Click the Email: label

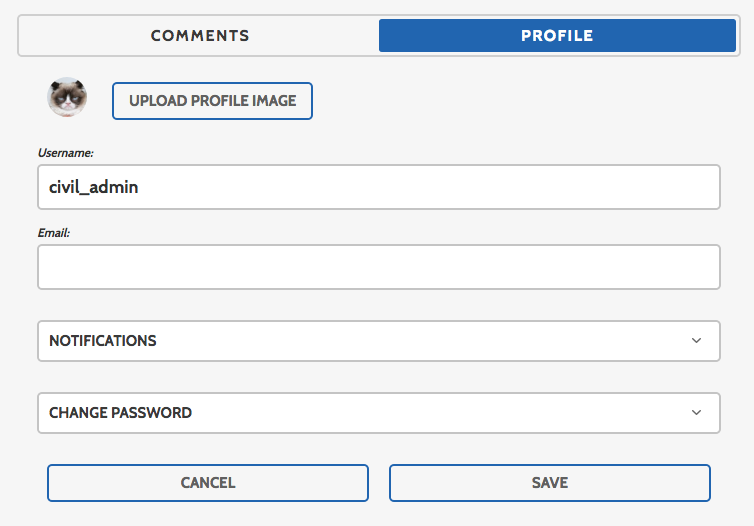coord(54,233)
